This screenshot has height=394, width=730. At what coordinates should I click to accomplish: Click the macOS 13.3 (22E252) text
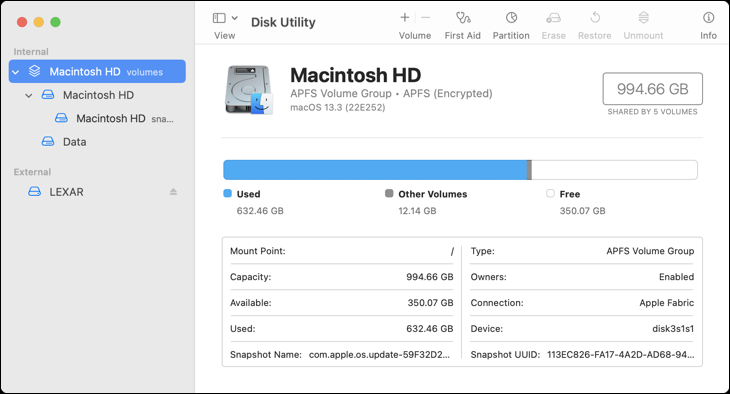pyautogui.click(x=338, y=108)
